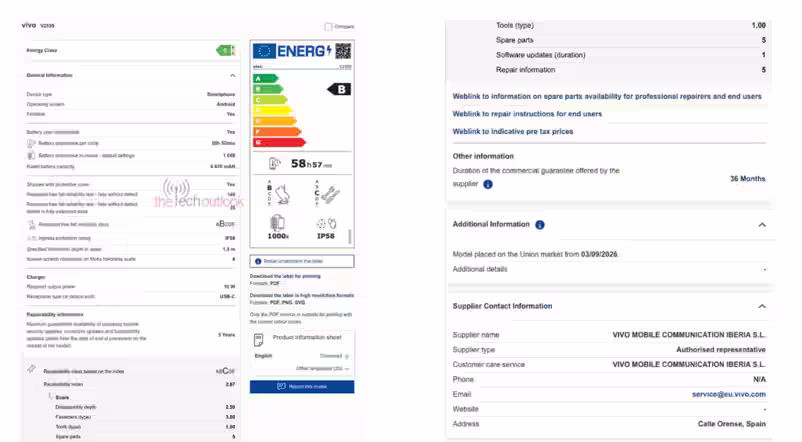Collapse the General Information section
Image resolution: width=802 pixels, height=442 pixels.
233,76
